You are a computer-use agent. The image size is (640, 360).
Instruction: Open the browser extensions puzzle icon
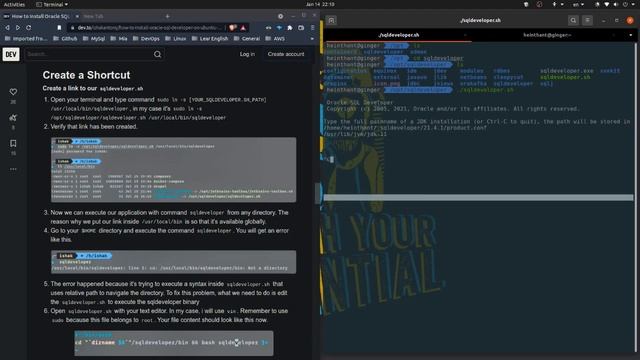pos(290,28)
